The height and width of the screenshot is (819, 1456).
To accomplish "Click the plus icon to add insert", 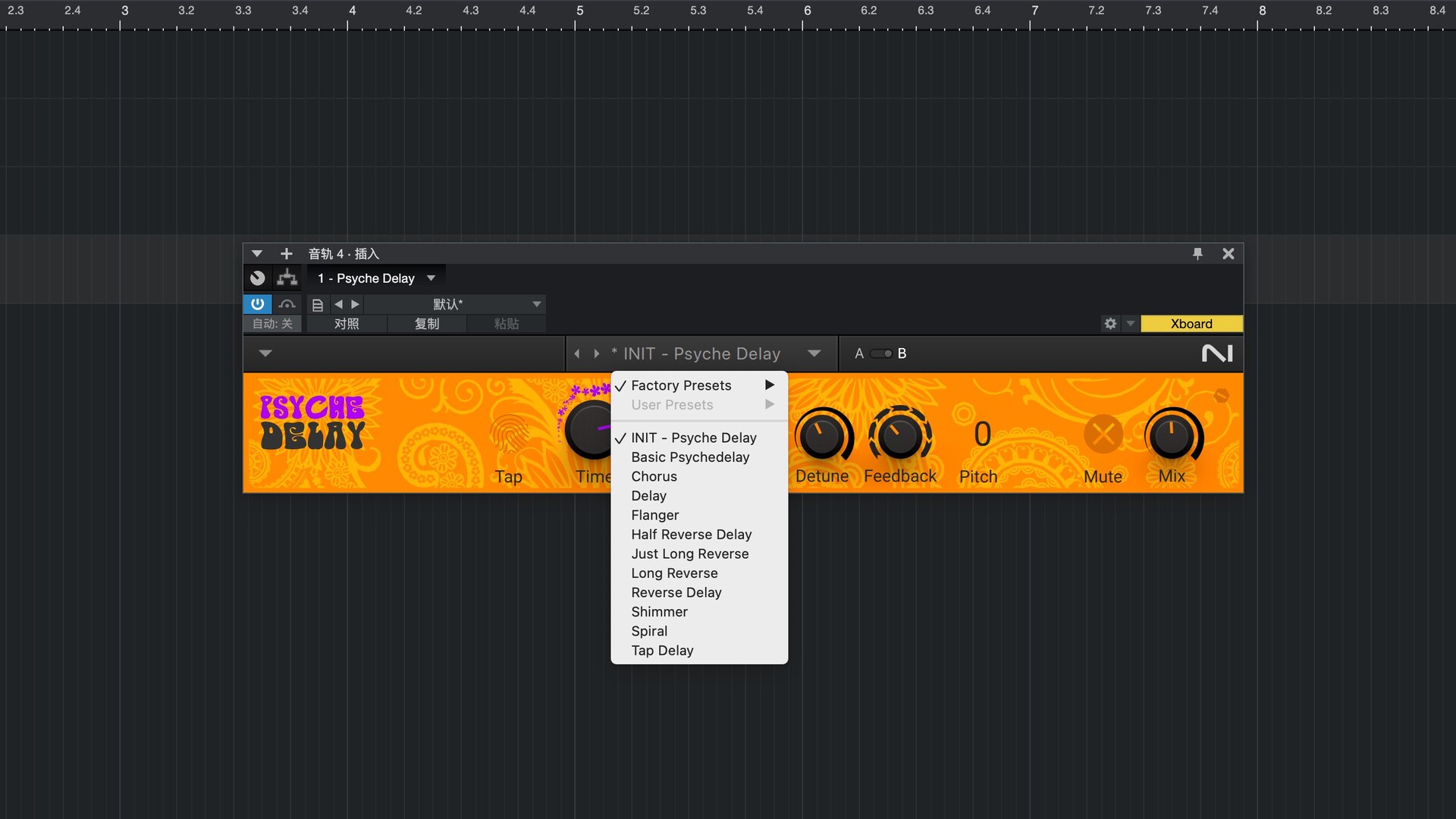I will click(x=286, y=254).
